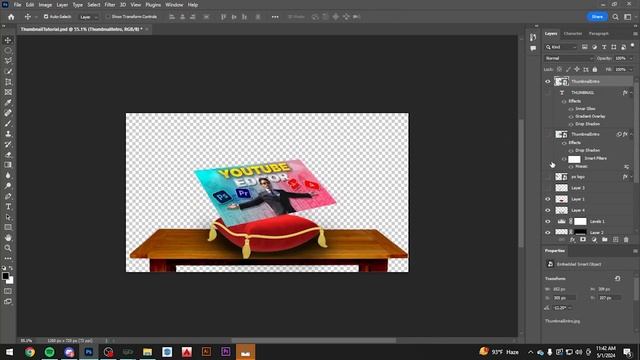Select the Eraser tool

pos(8,155)
